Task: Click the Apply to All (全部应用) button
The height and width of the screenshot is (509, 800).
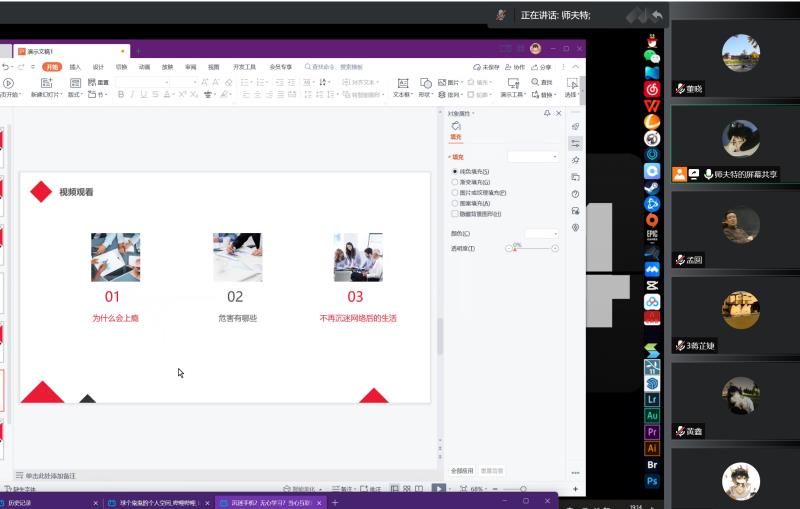Action: pos(462,469)
